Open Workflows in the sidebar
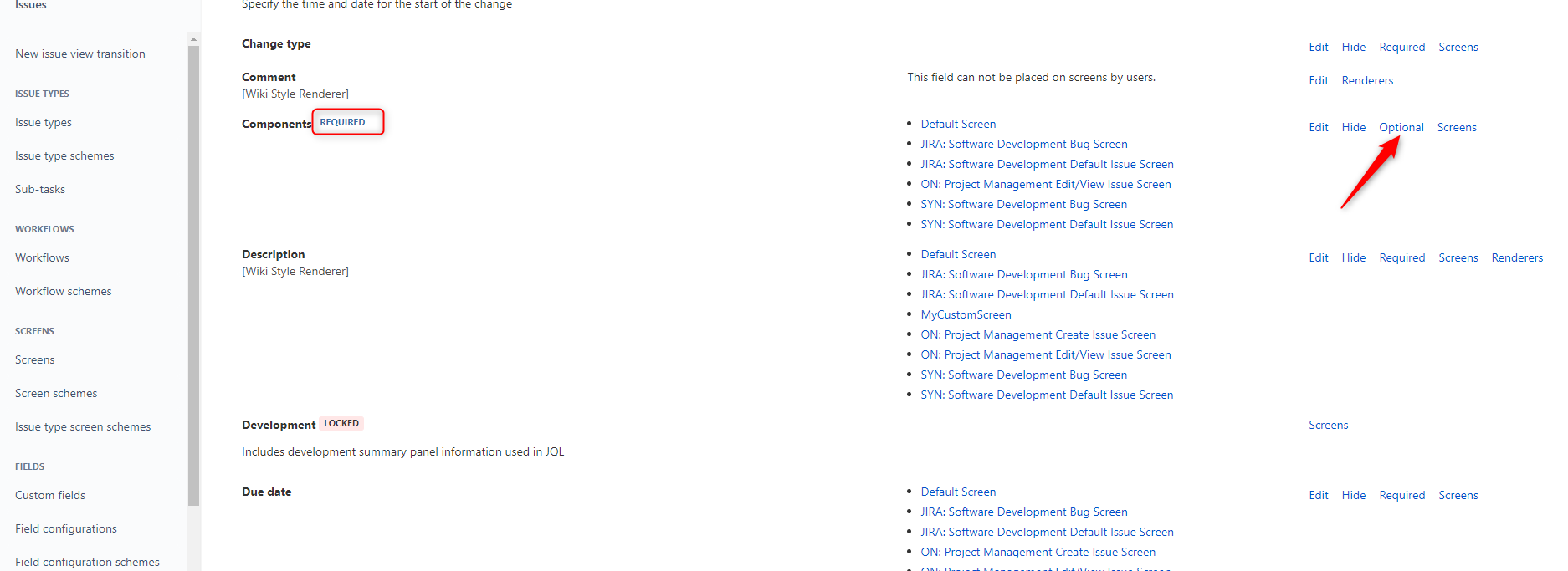Image resolution: width=1568 pixels, height=571 pixels. pos(42,257)
